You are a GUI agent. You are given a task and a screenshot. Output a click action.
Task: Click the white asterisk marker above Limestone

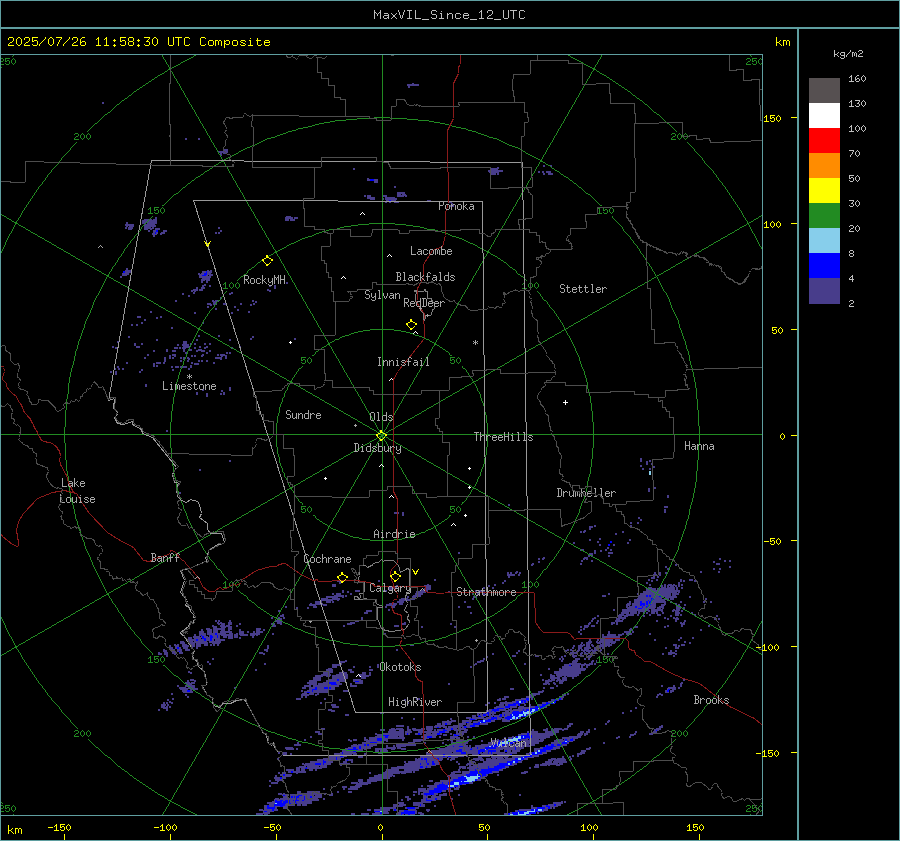pos(189,377)
